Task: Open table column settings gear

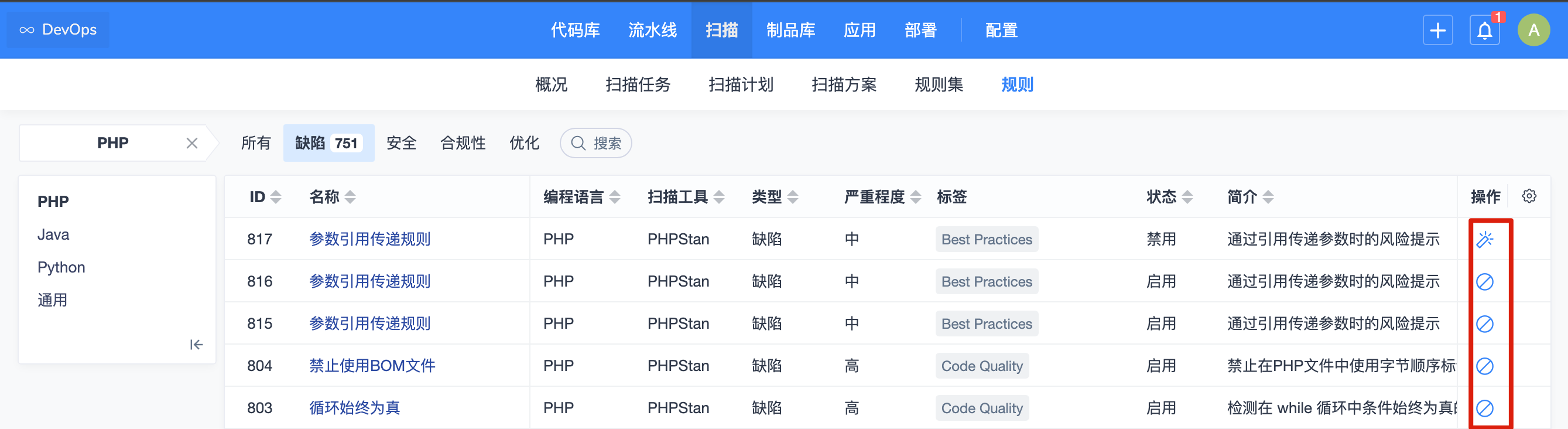Action: 1529,196
